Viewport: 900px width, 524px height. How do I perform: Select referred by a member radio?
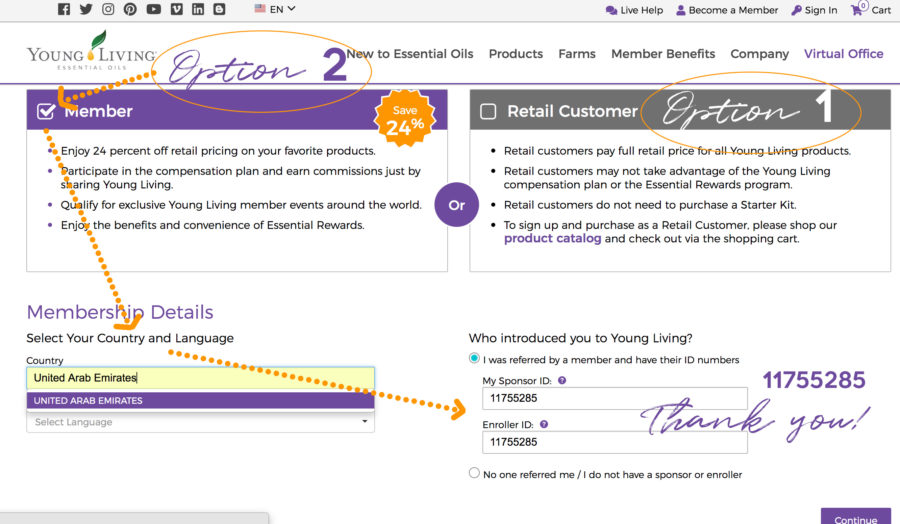point(474,358)
